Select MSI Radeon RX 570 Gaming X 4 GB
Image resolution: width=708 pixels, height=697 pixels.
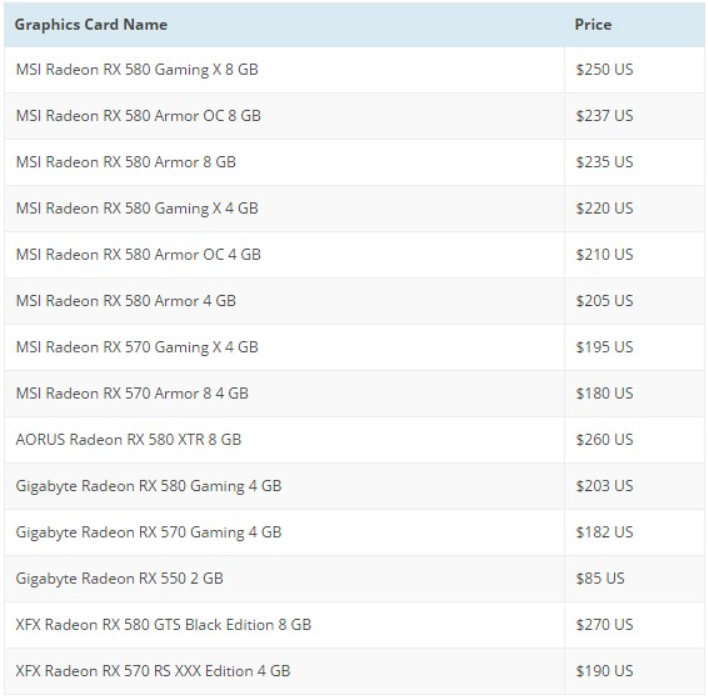tap(137, 347)
